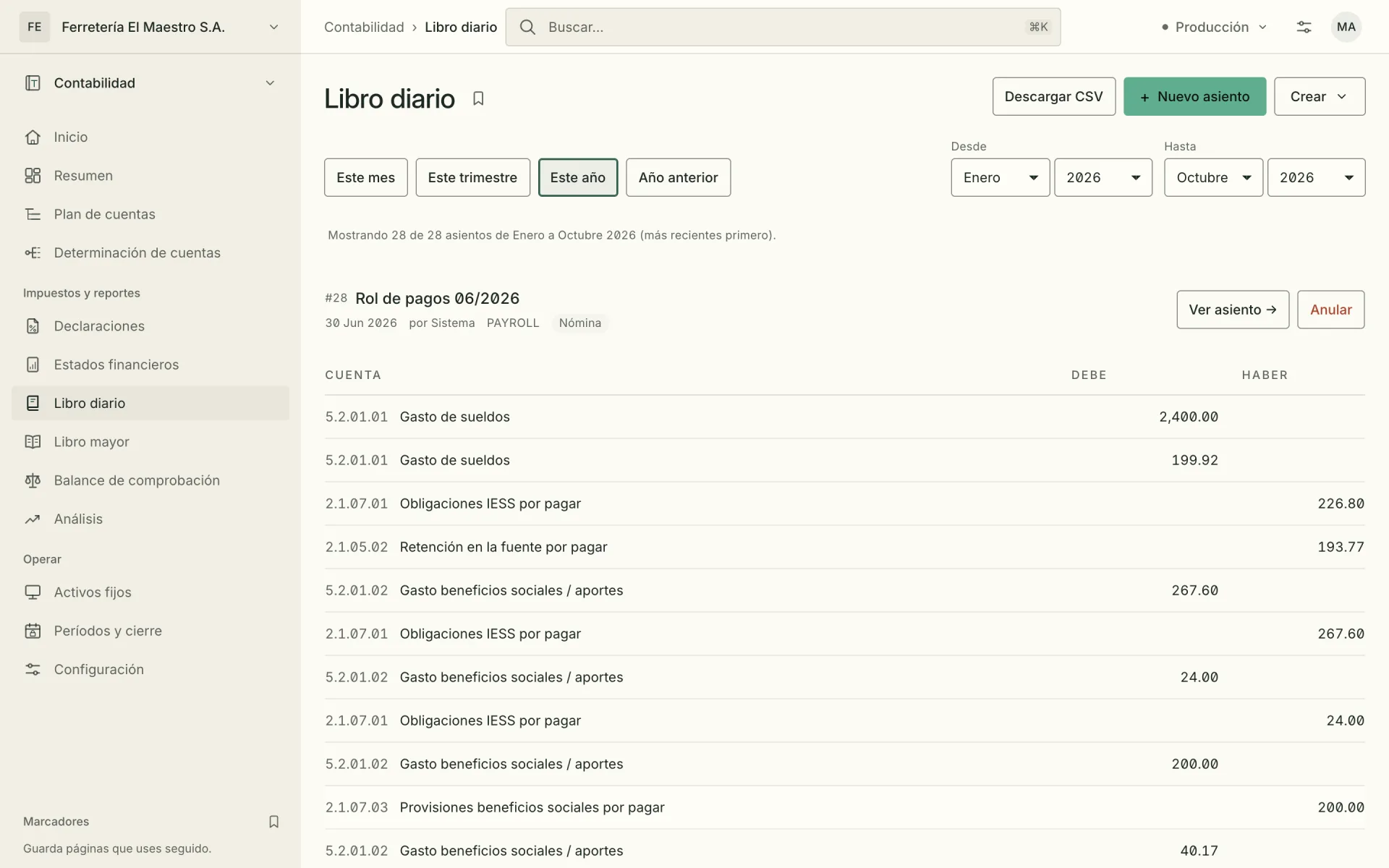The height and width of the screenshot is (868, 1389).
Task: Open the Desde month dropdown showing Enero
Action: (x=1000, y=177)
